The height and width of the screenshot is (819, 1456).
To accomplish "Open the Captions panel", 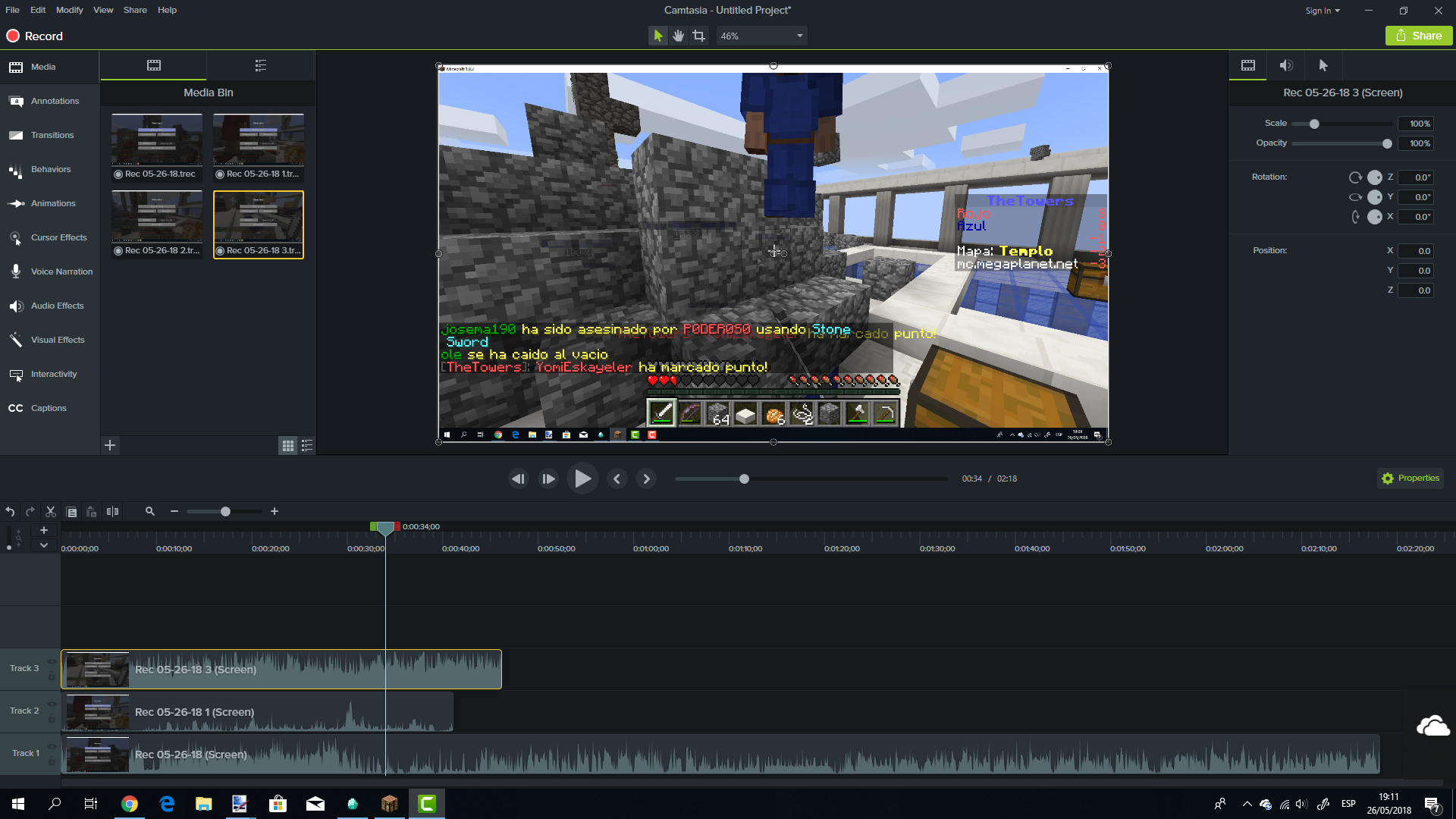I will [x=49, y=408].
